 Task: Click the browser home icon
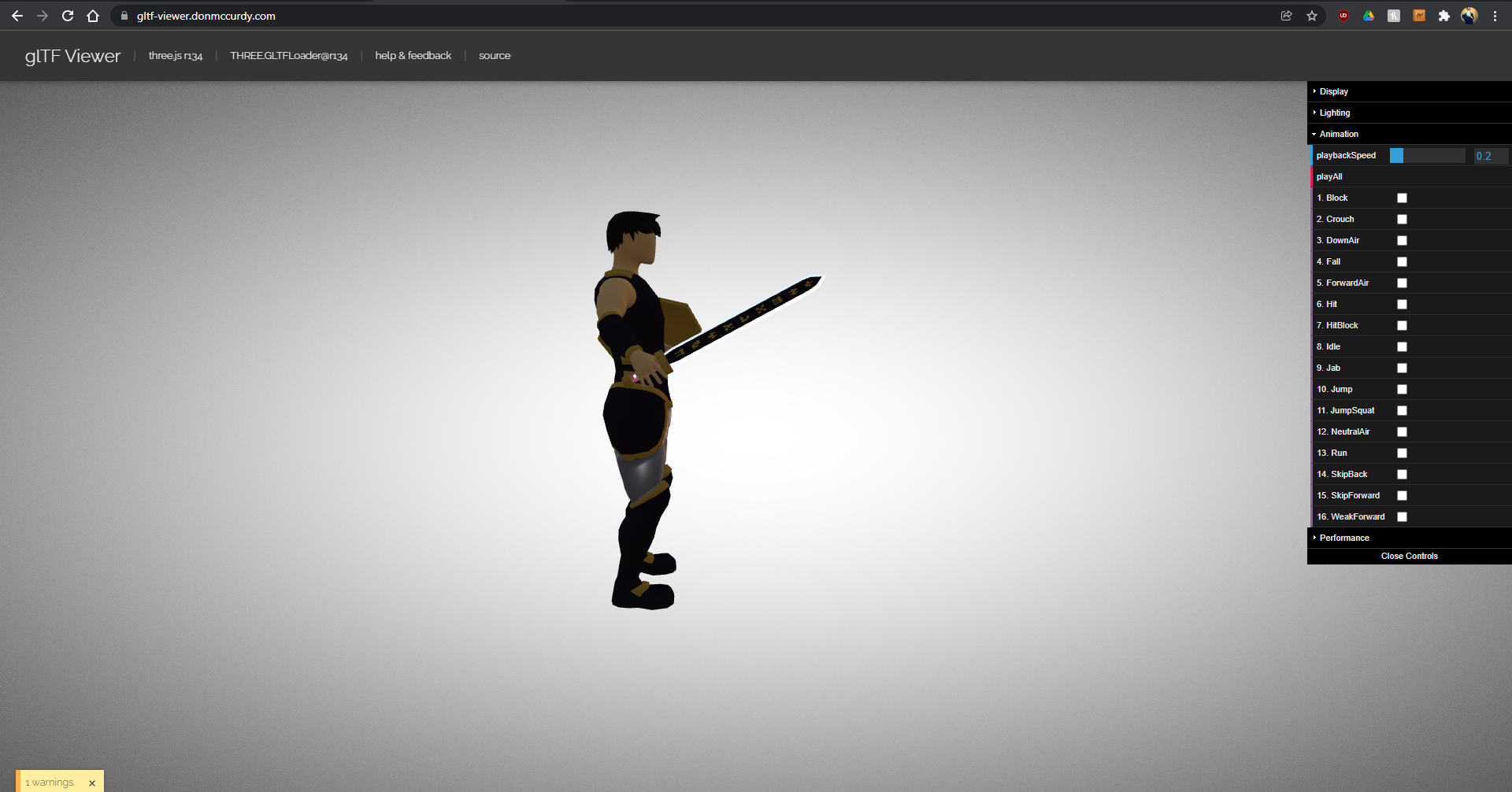point(93,15)
